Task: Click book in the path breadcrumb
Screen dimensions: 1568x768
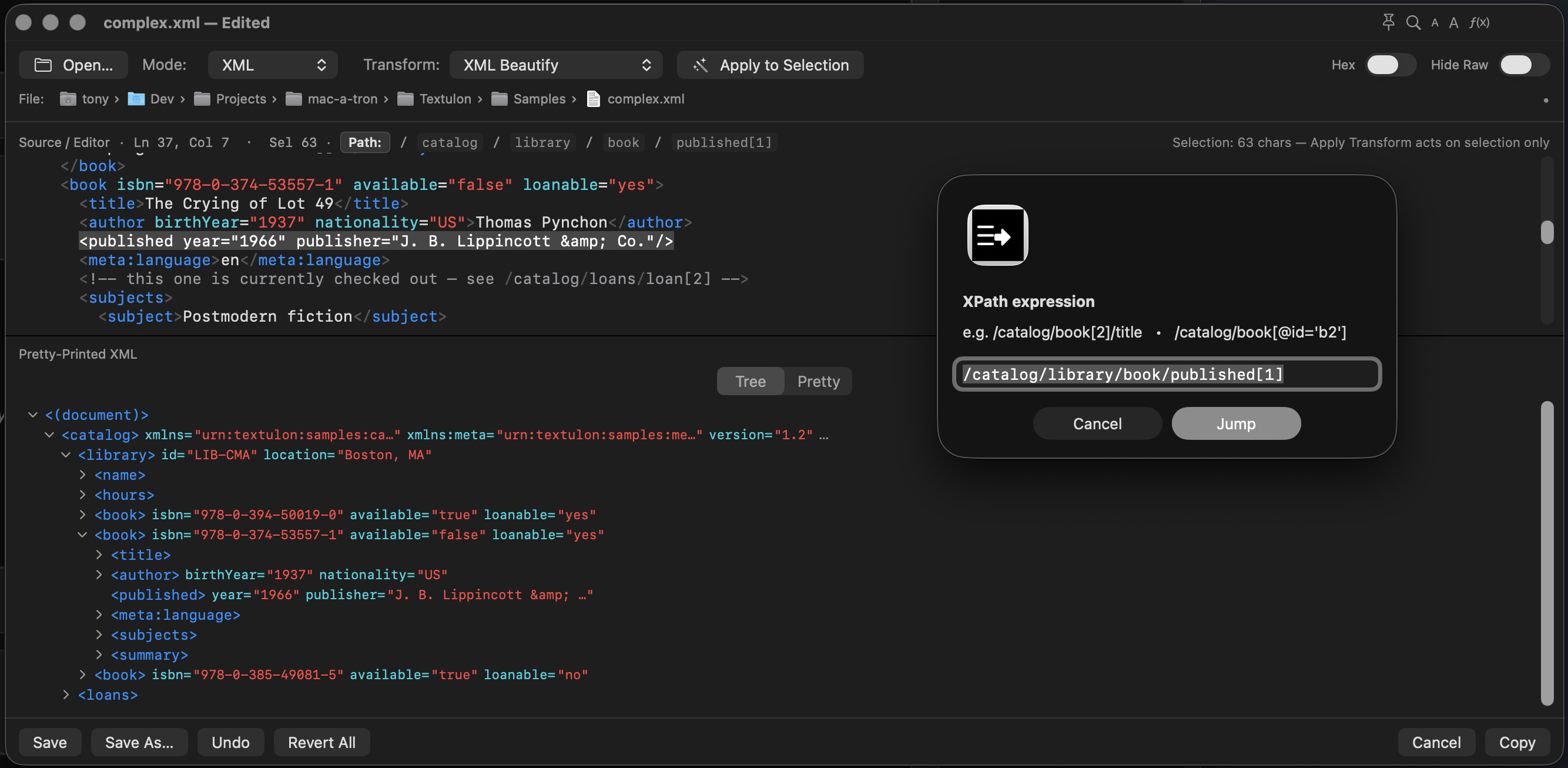Action: [x=624, y=142]
